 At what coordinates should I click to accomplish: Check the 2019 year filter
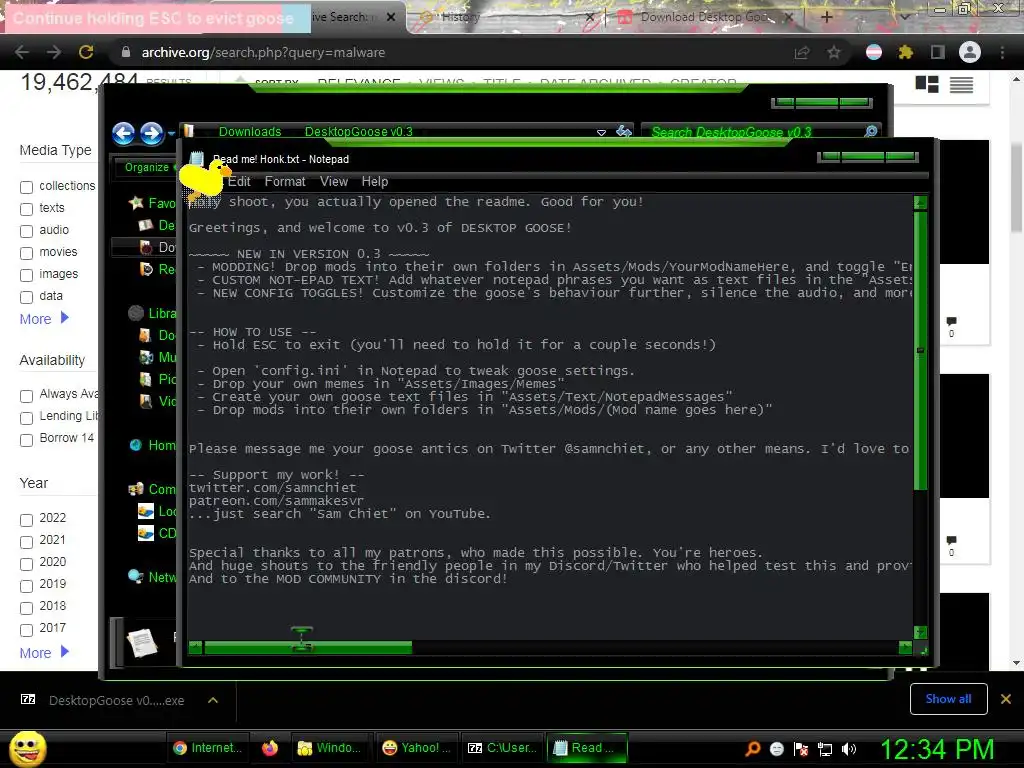point(26,586)
